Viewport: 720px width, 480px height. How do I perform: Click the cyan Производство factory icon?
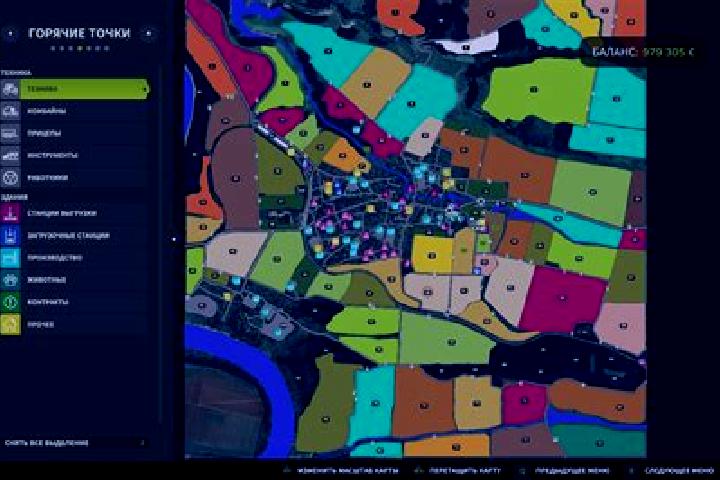(10, 257)
